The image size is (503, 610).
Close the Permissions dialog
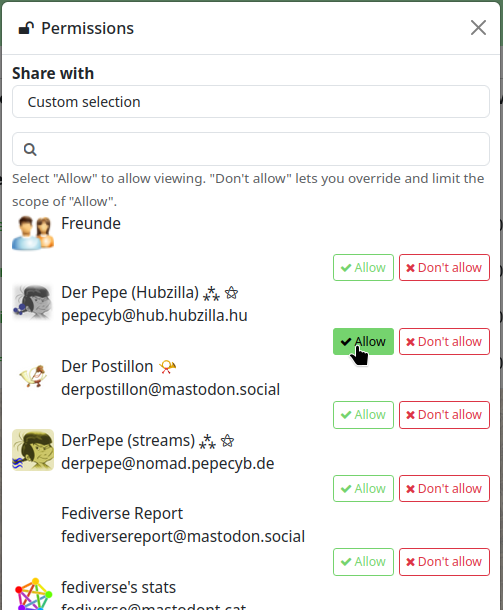coord(478,28)
